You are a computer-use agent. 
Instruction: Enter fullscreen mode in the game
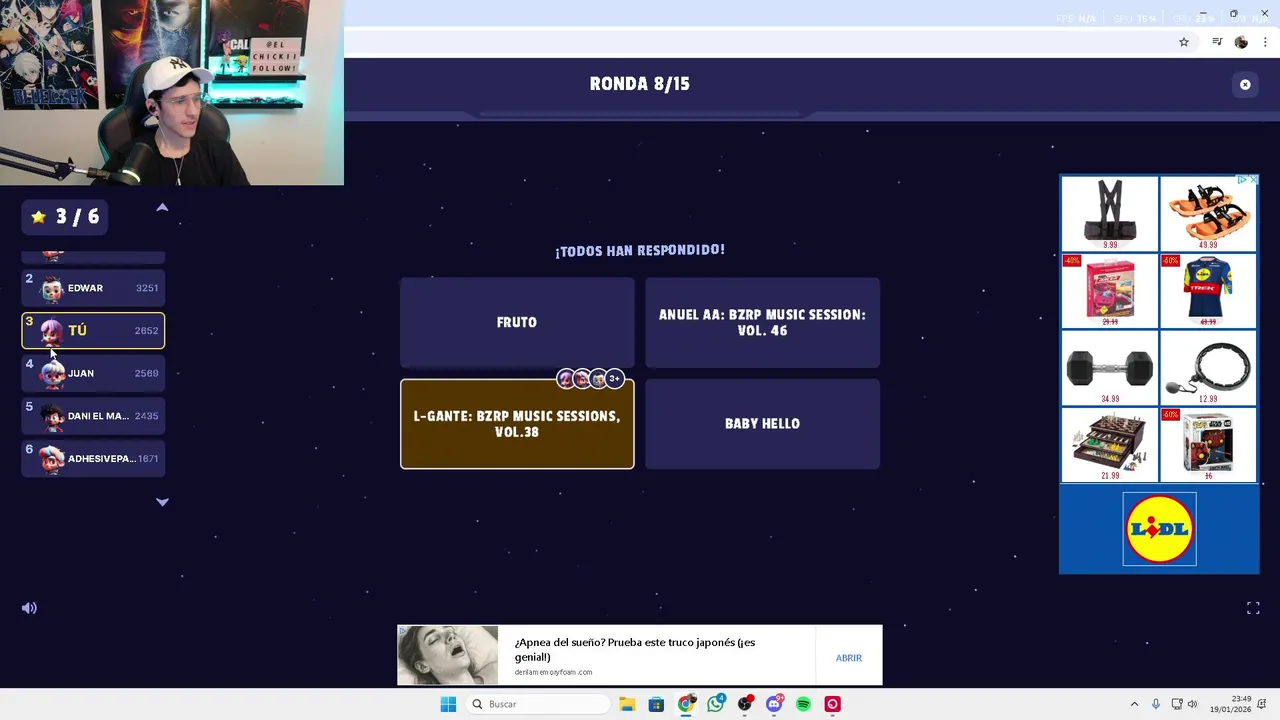(x=1253, y=608)
